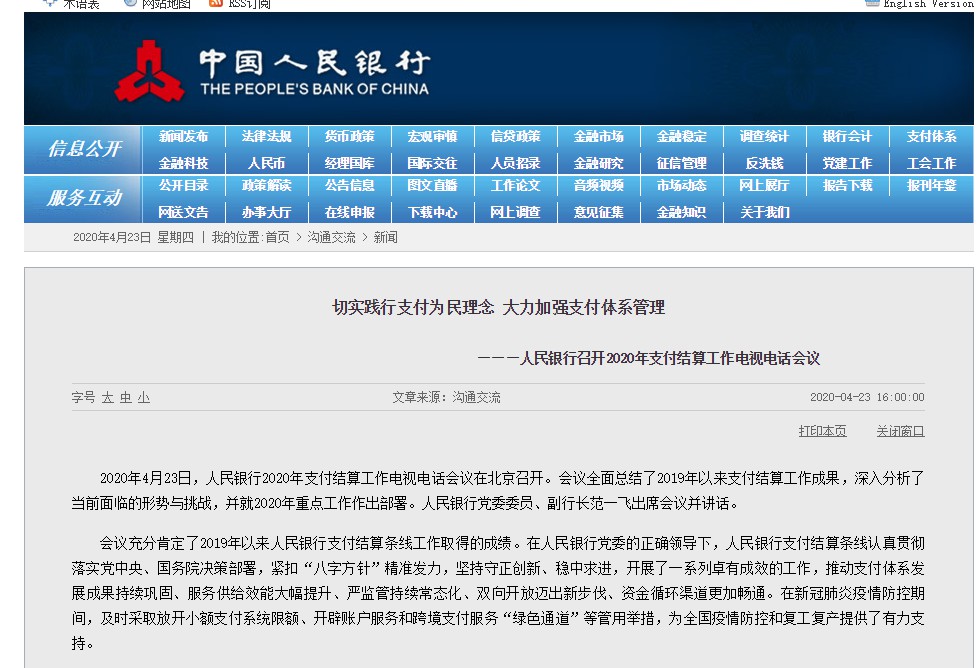980x668 pixels.
Task: Select 人民币 menu item
Action: click(266, 163)
